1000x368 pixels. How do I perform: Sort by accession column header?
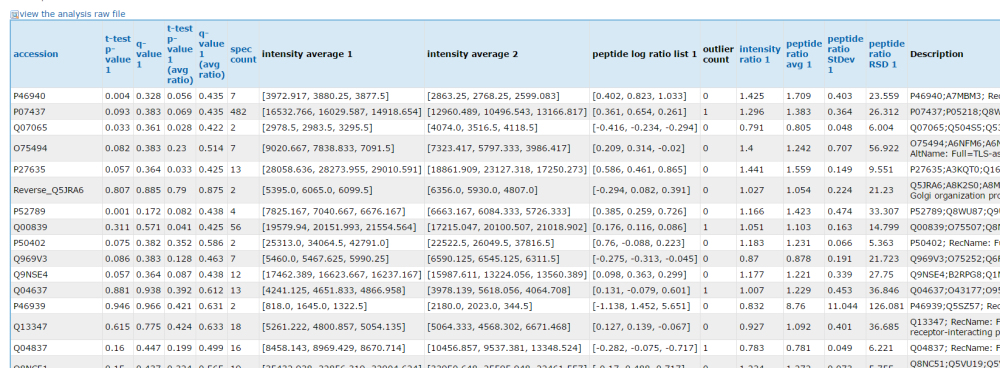click(x=36, y=54)
